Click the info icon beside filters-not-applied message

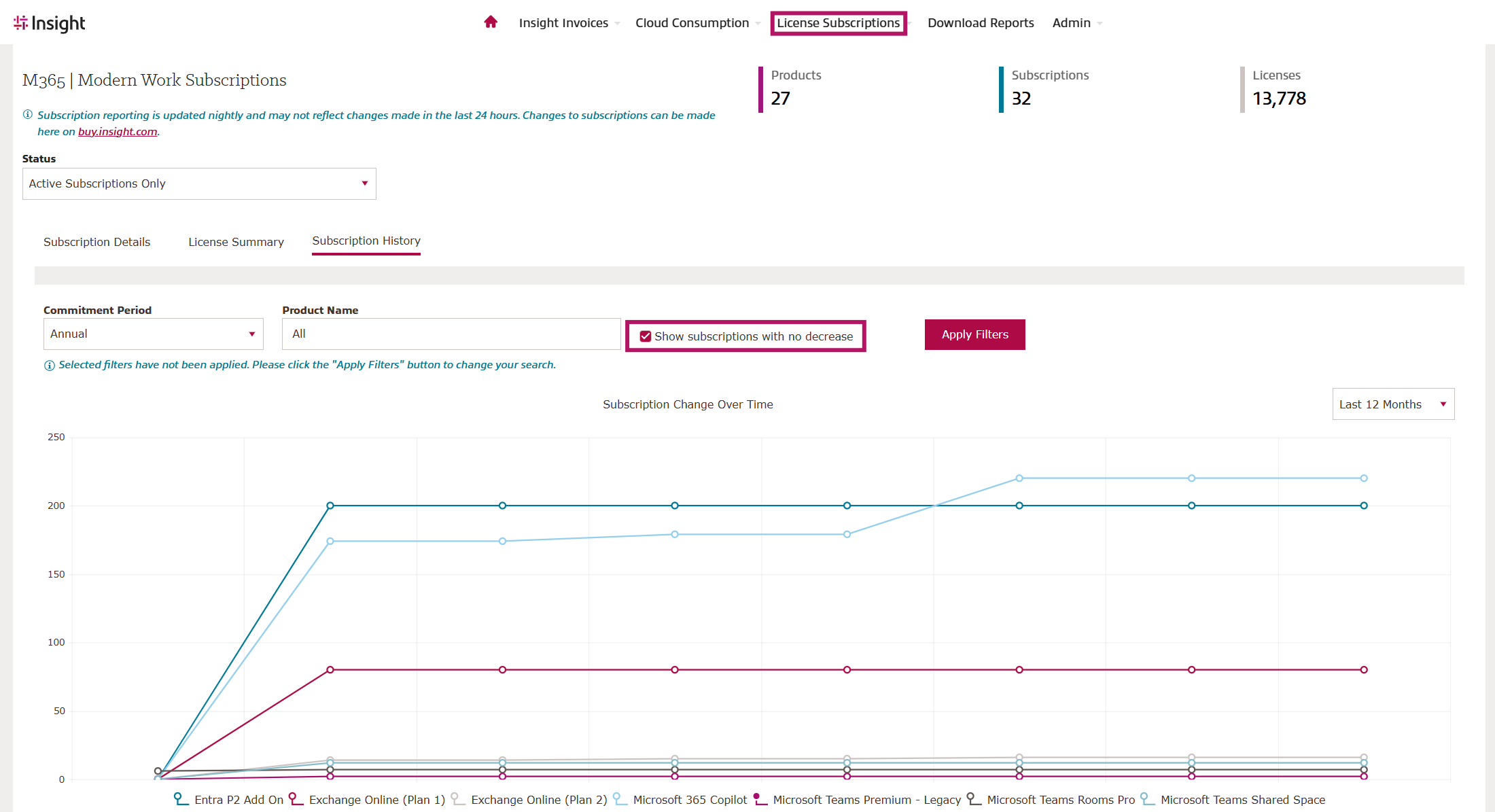click(50, 366)
